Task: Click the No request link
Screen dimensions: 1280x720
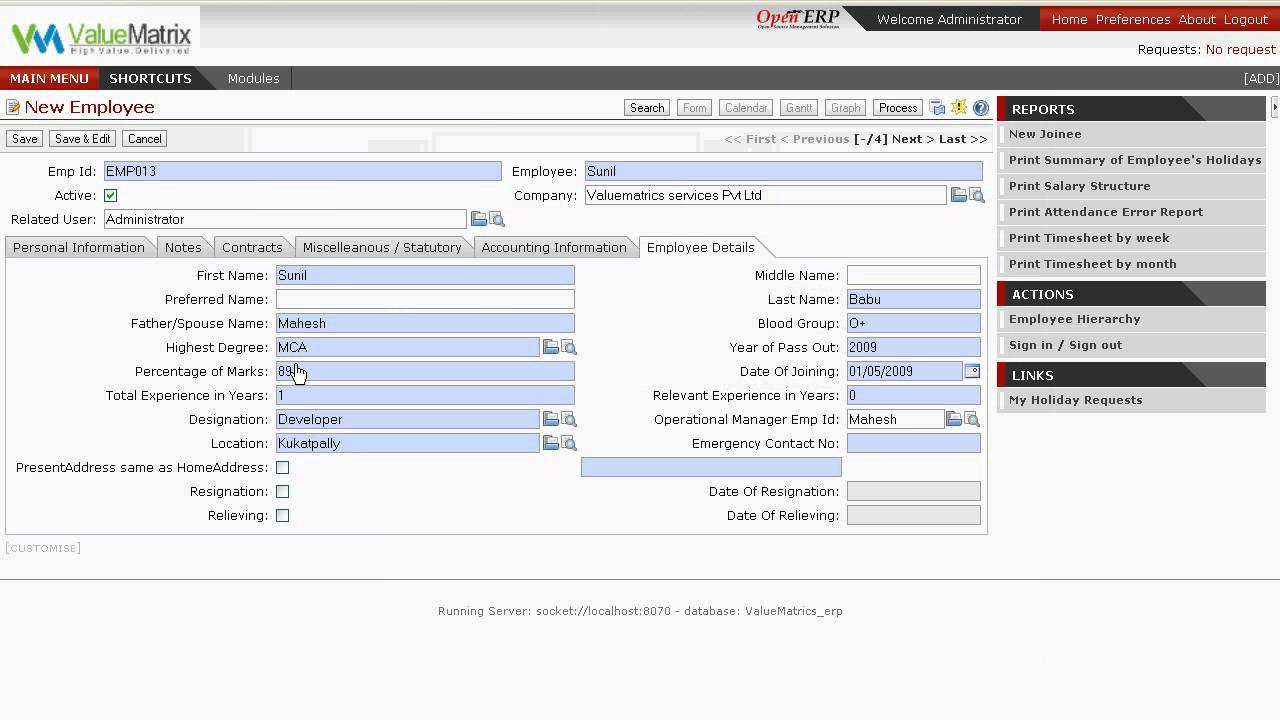Action: pos(1241,49)
